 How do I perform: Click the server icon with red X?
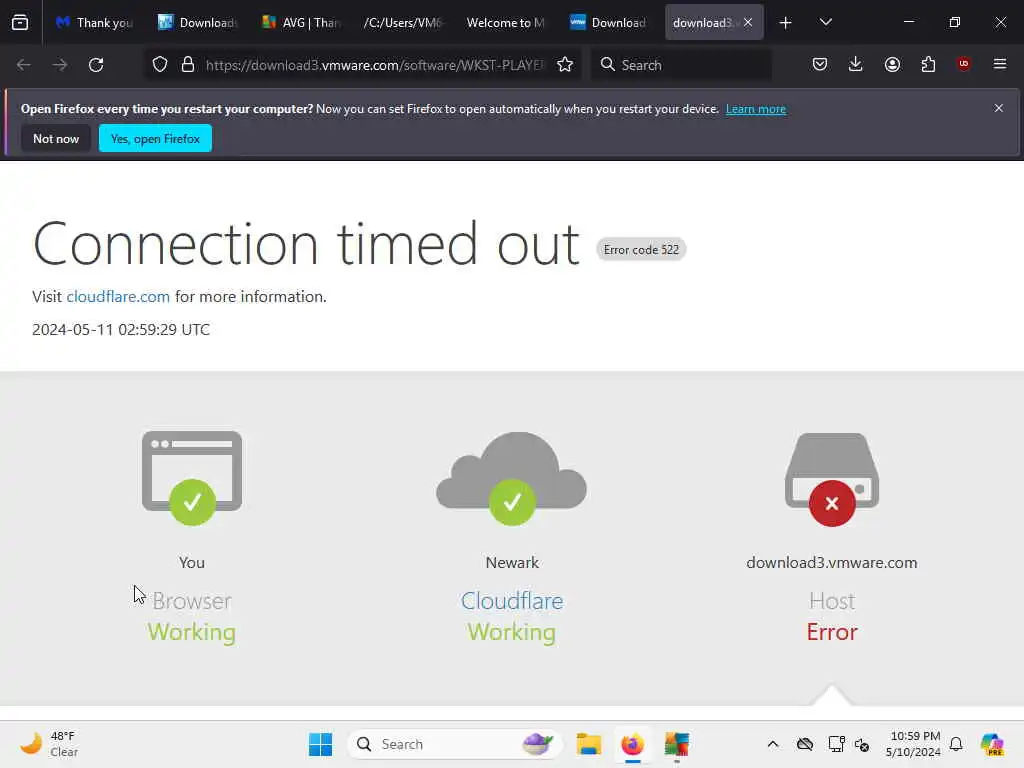pyautogui.click(x=832, y=480)
